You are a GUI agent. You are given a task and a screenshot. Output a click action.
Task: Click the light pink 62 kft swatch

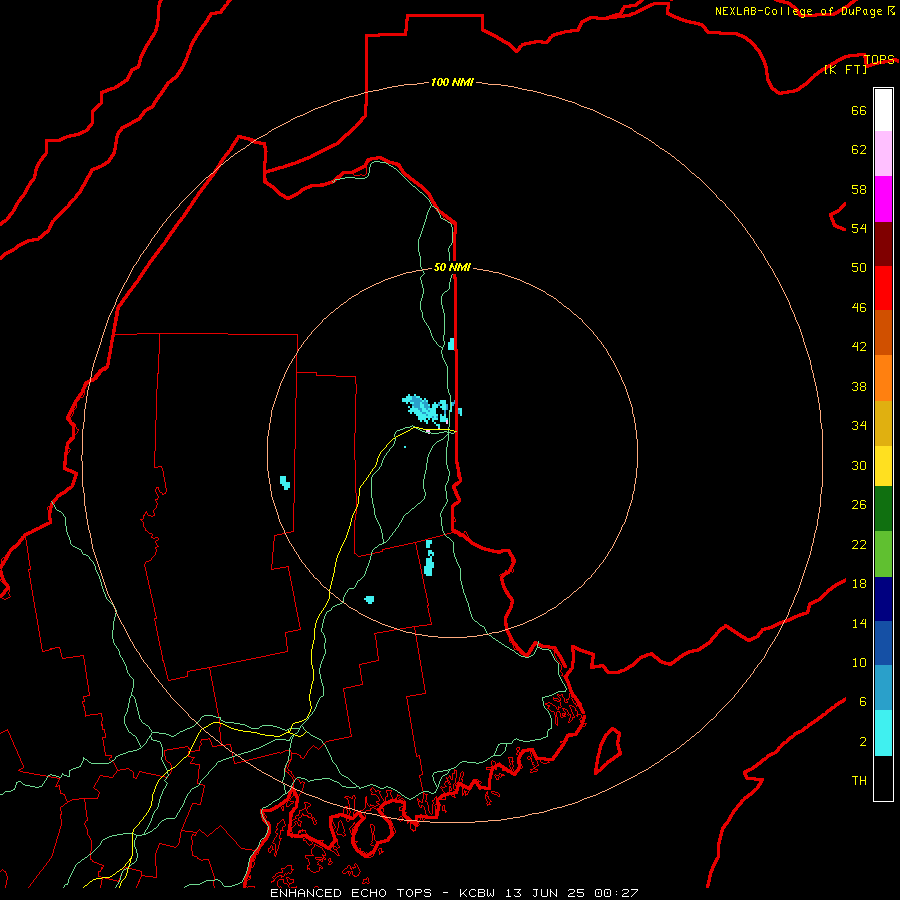click(x=883, y=154)
